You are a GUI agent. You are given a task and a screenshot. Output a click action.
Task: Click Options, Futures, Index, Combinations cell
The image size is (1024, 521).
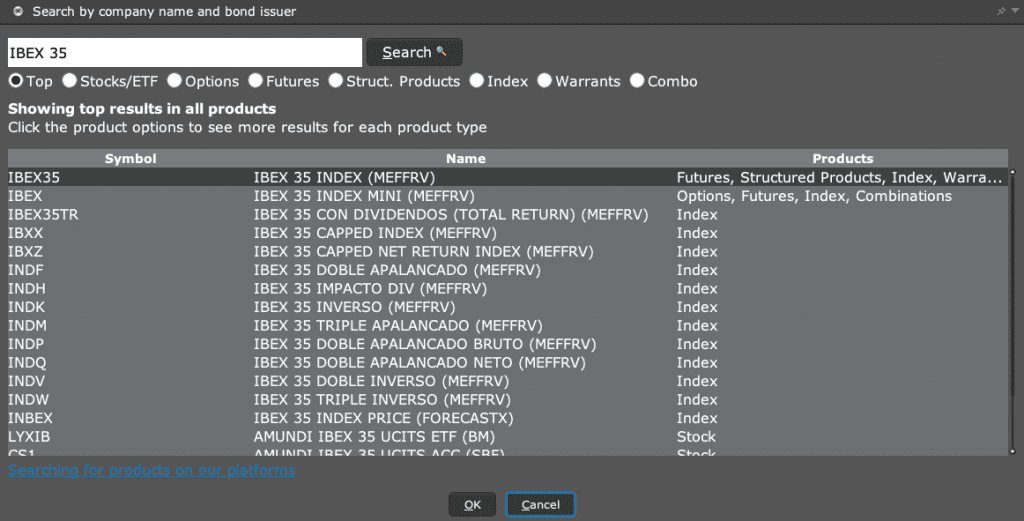coord(814,196)
